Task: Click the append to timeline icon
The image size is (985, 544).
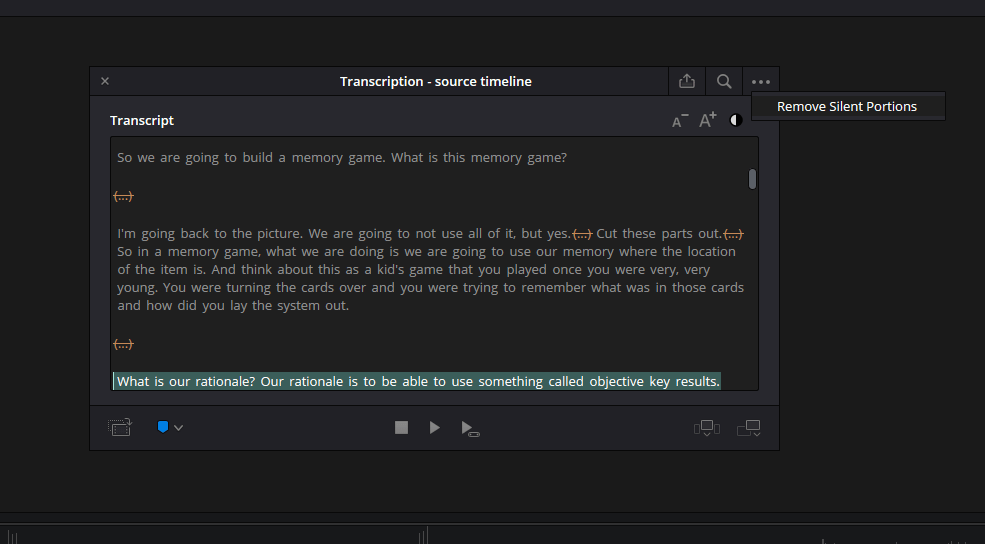Action: 749,428
